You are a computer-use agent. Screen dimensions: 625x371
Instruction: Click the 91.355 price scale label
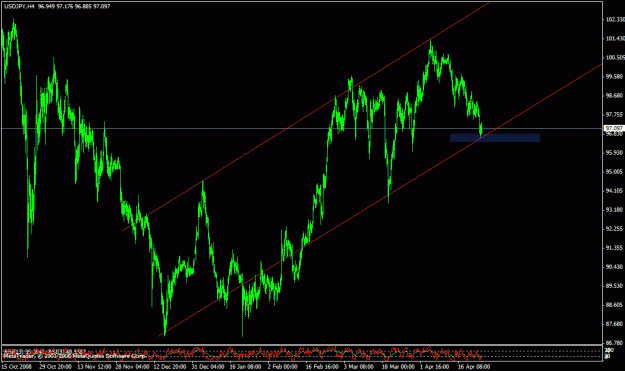click(614, 248)
